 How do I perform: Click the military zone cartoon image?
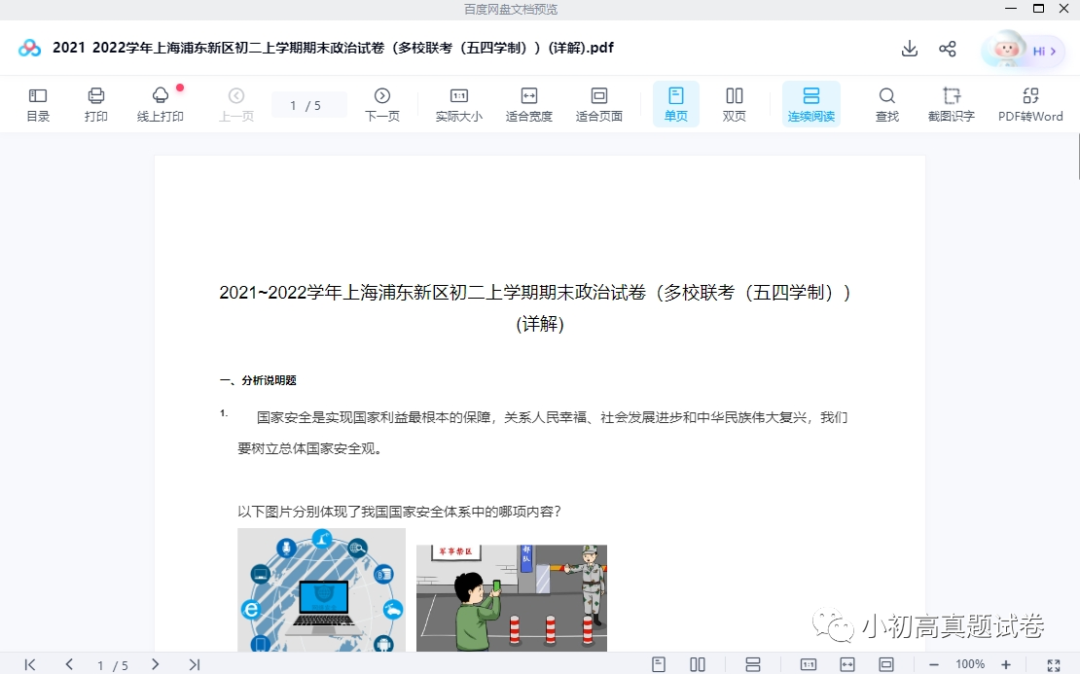click(x=512, y=598)
